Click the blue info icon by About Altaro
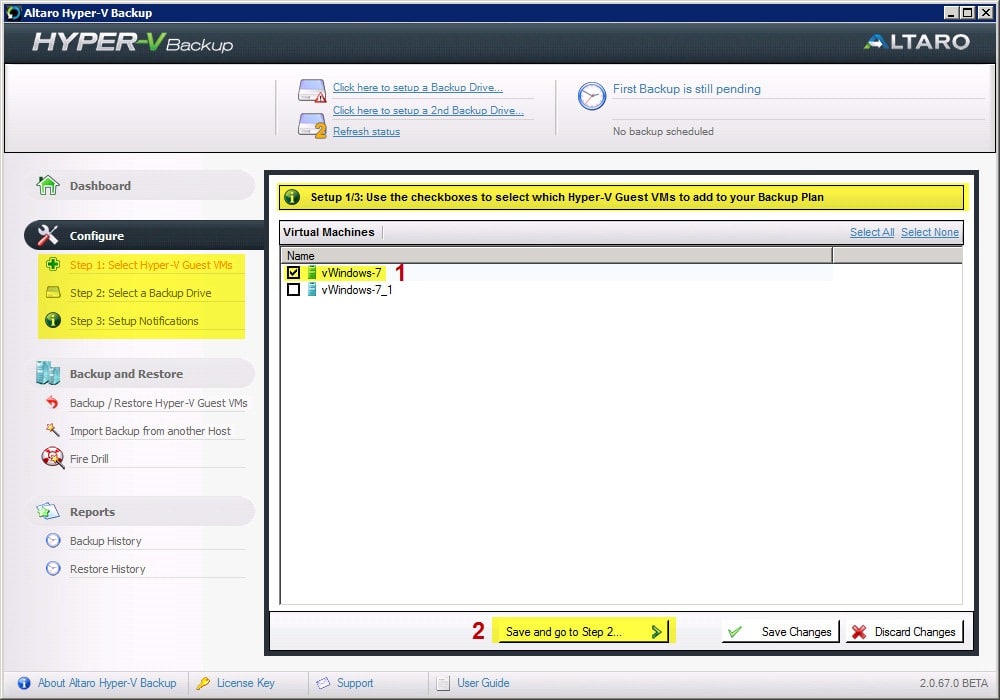The image size is (1000, 700). coord(24,683)
